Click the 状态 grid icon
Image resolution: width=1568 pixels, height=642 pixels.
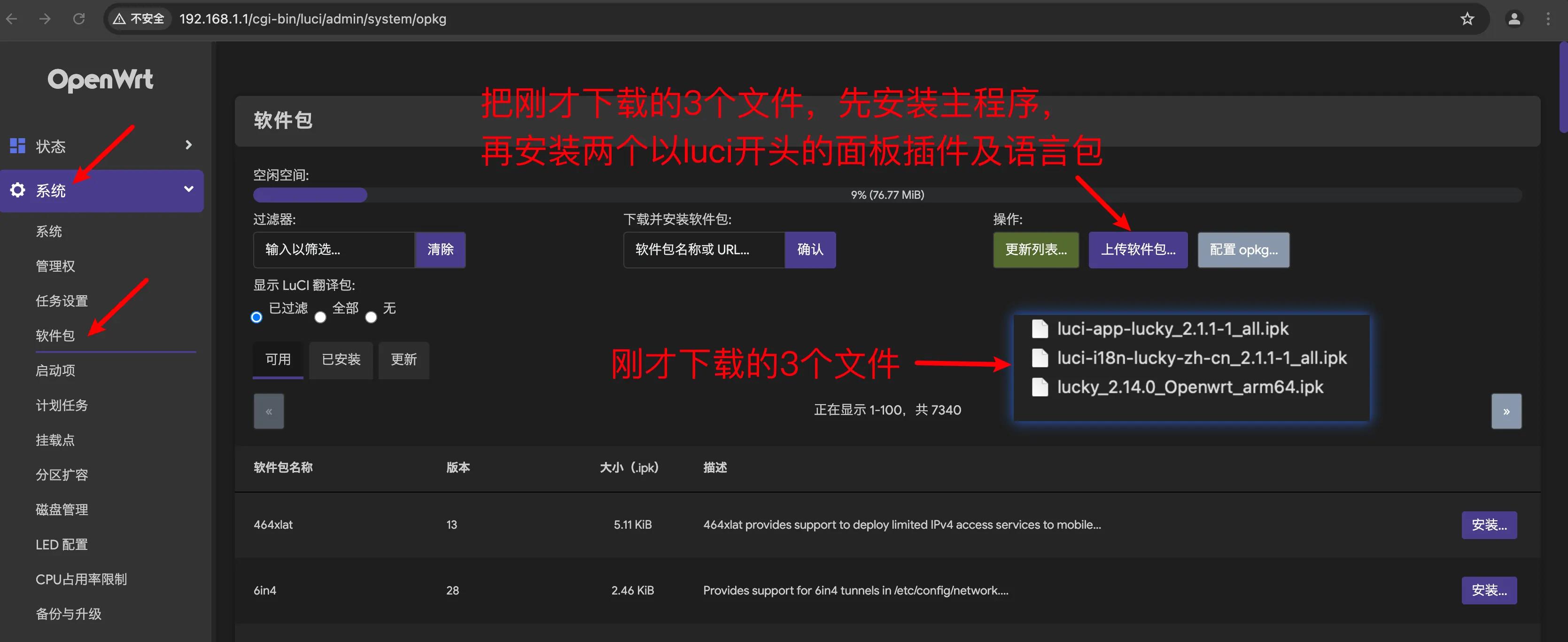(18, 146)
